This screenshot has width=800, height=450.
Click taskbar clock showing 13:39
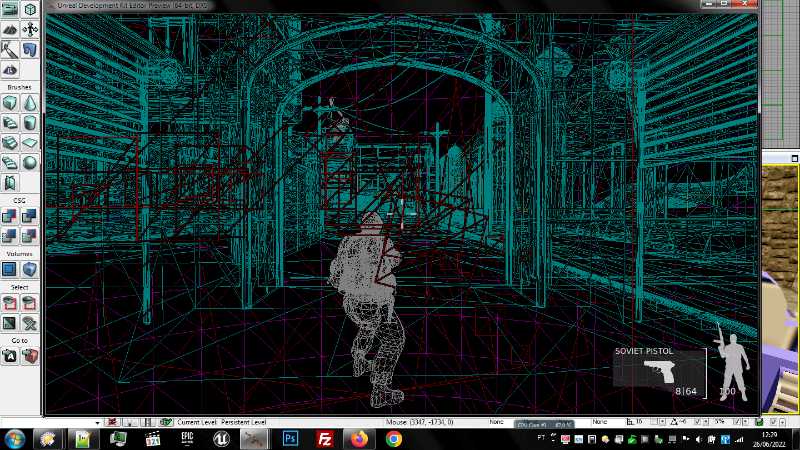[x=769, y=439]
